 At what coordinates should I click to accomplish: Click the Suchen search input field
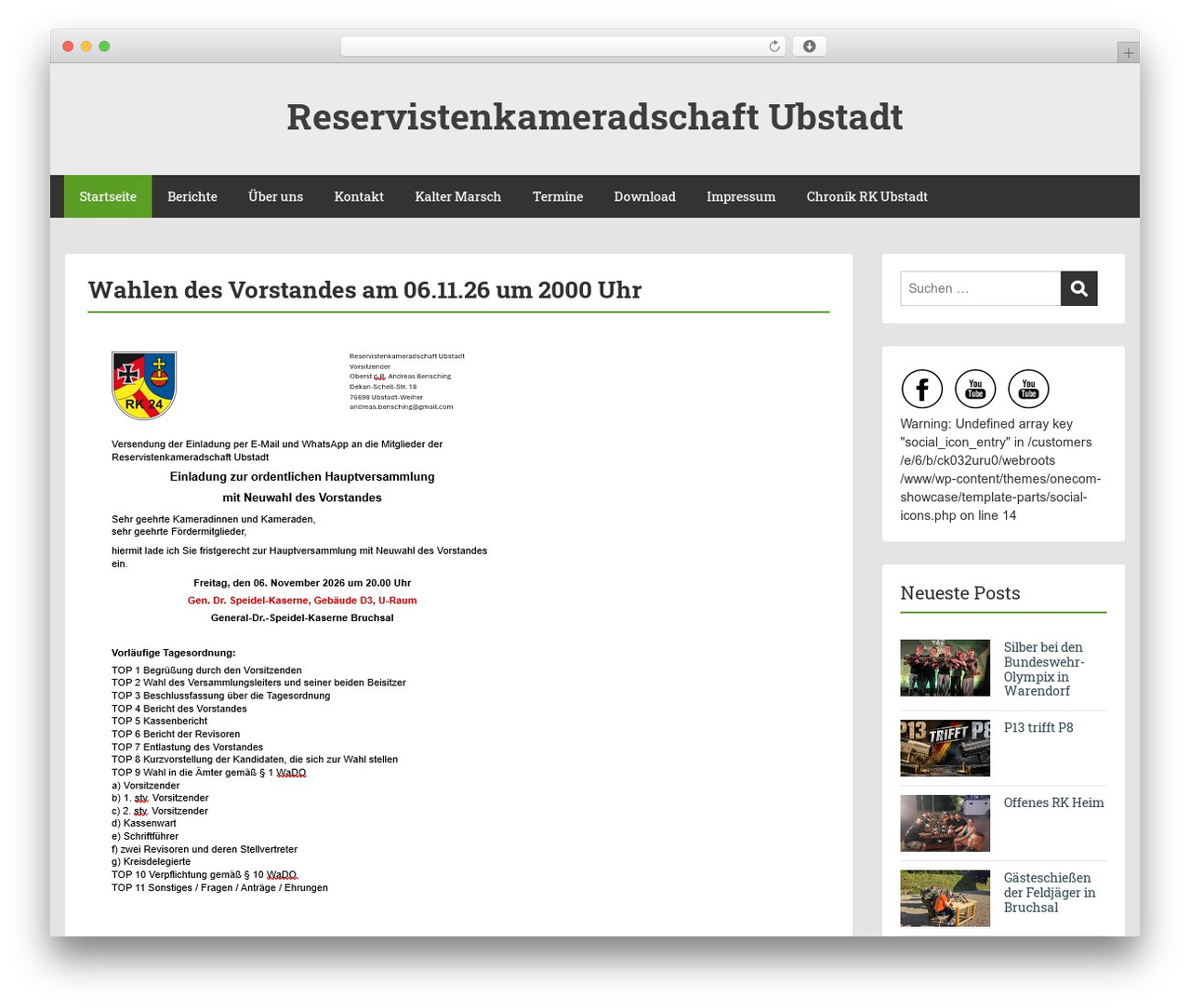(x=981, y=288)
